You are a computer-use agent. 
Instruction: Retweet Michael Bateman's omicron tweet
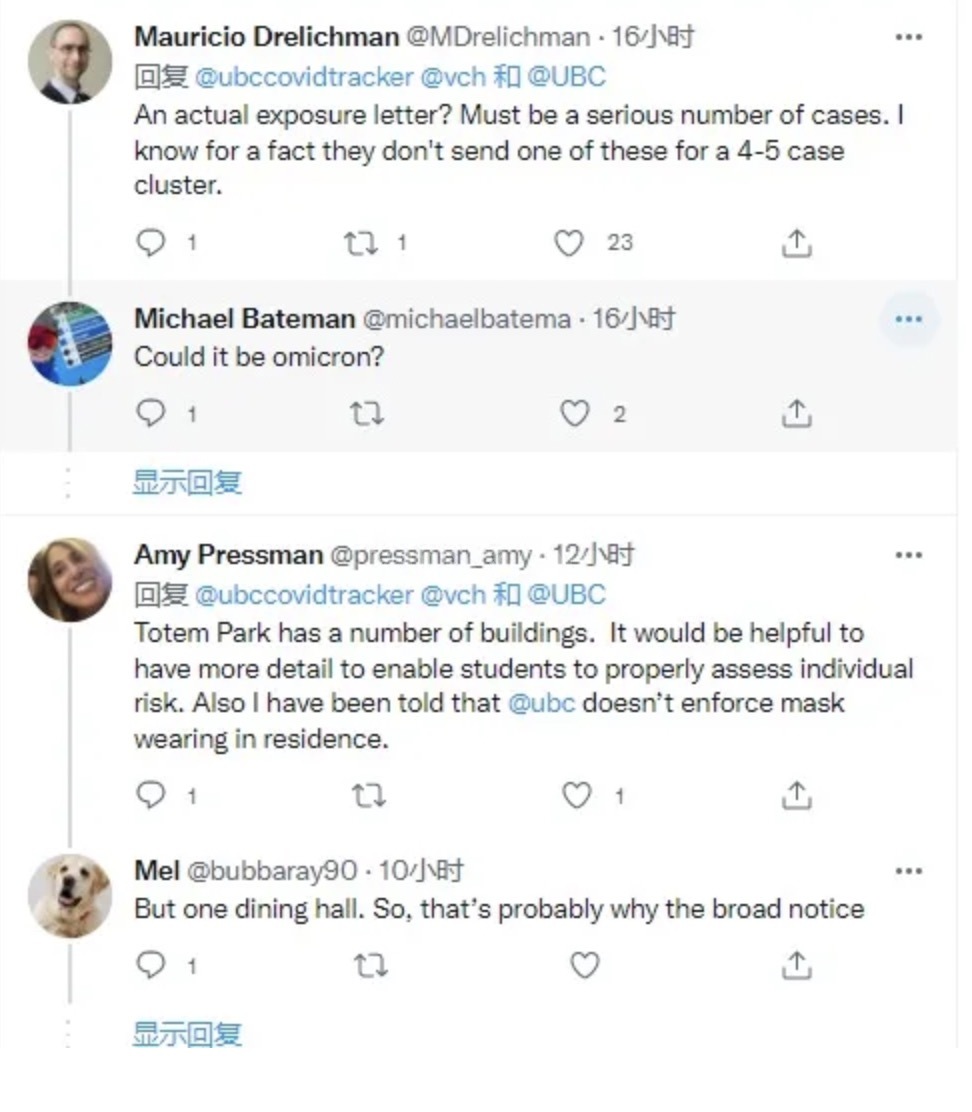tap(367, 414)
